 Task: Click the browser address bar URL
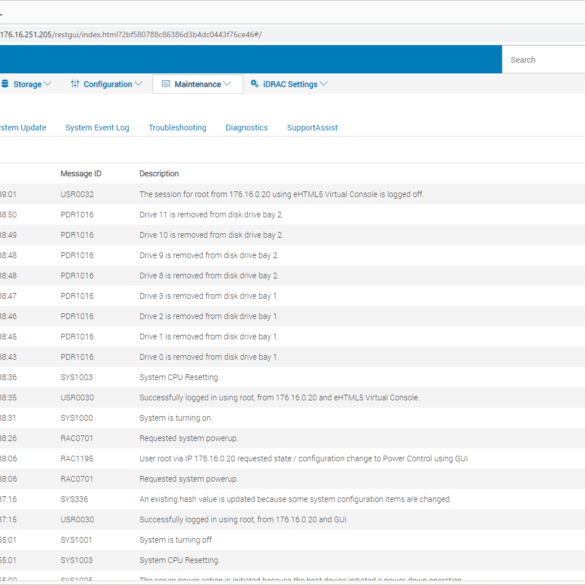click(x=131, y=35)
